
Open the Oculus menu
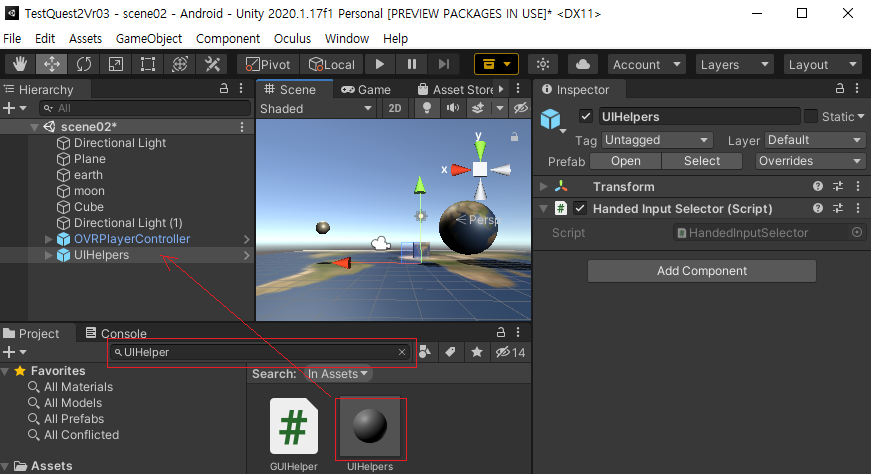[x=292, y=38]
